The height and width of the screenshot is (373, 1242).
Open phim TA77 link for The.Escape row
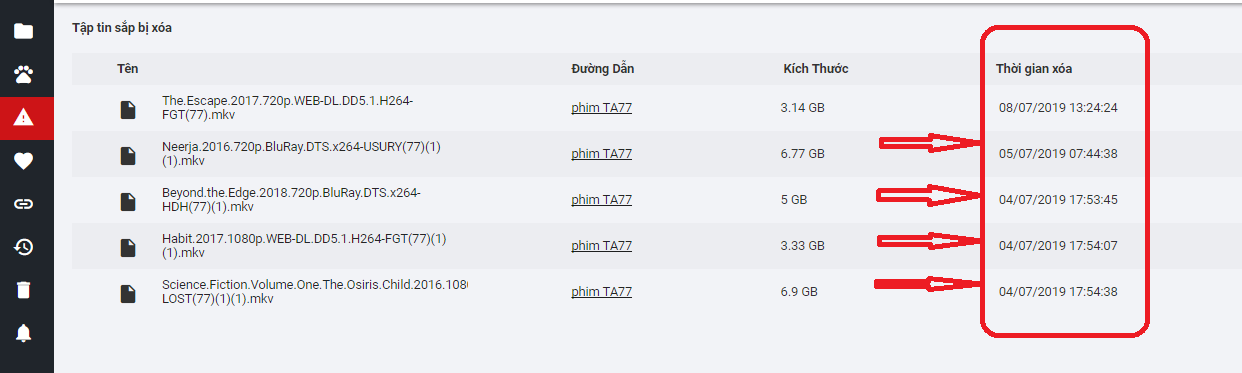pos(601,108)
